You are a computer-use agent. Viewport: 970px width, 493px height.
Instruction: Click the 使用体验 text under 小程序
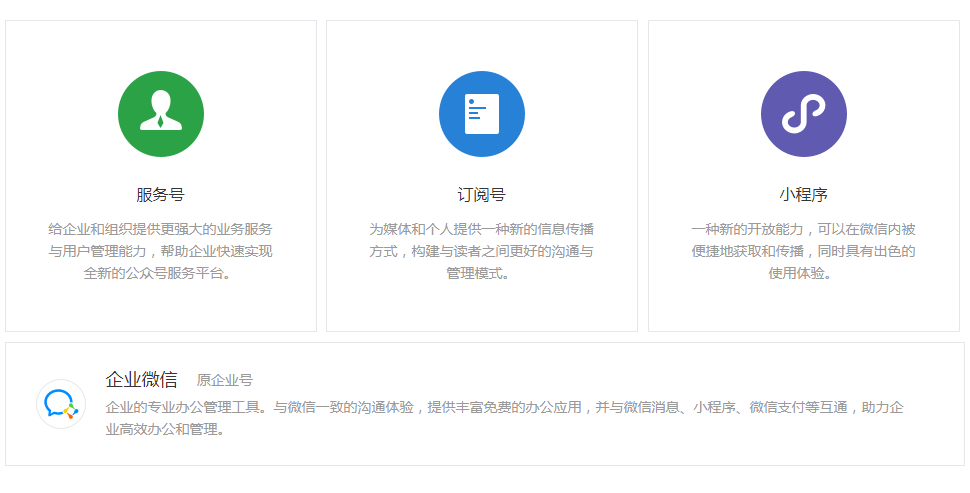(x=803, y=273)
